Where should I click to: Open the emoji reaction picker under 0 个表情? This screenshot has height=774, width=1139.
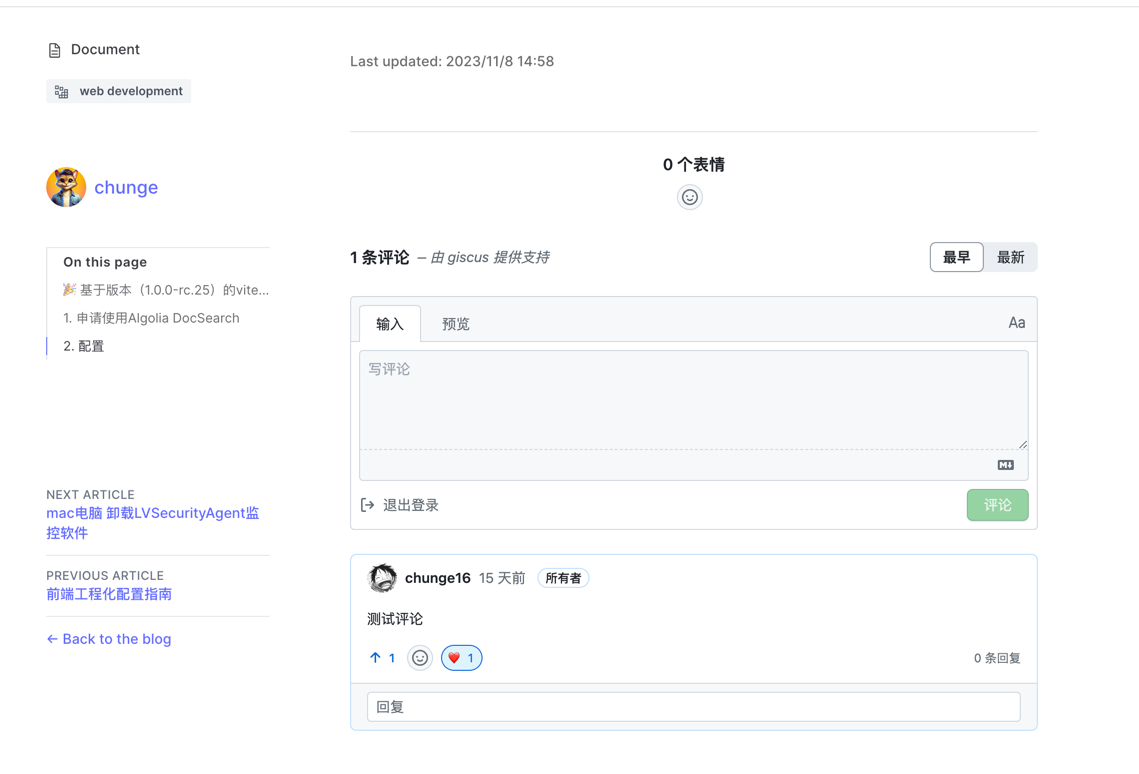coord(689,197)
